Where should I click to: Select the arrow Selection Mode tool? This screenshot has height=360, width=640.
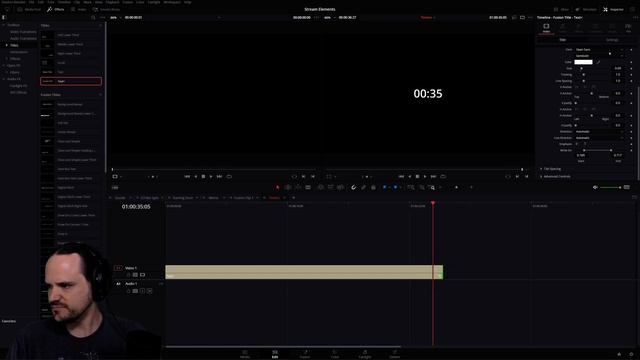point(278,187)
